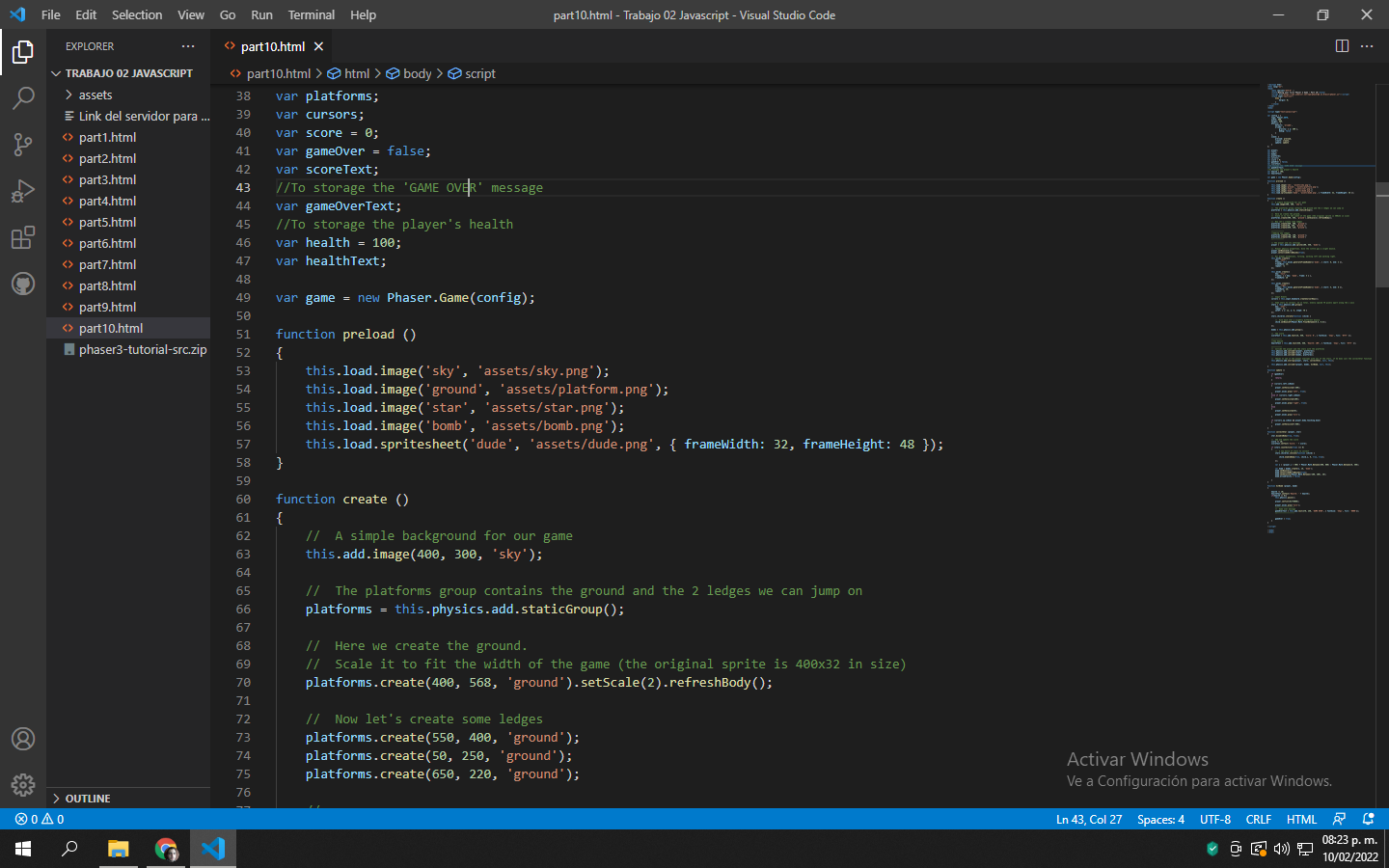Open the Search view in the activity bar
Viewport: 1389px width, 868px height.
point(23,97)
